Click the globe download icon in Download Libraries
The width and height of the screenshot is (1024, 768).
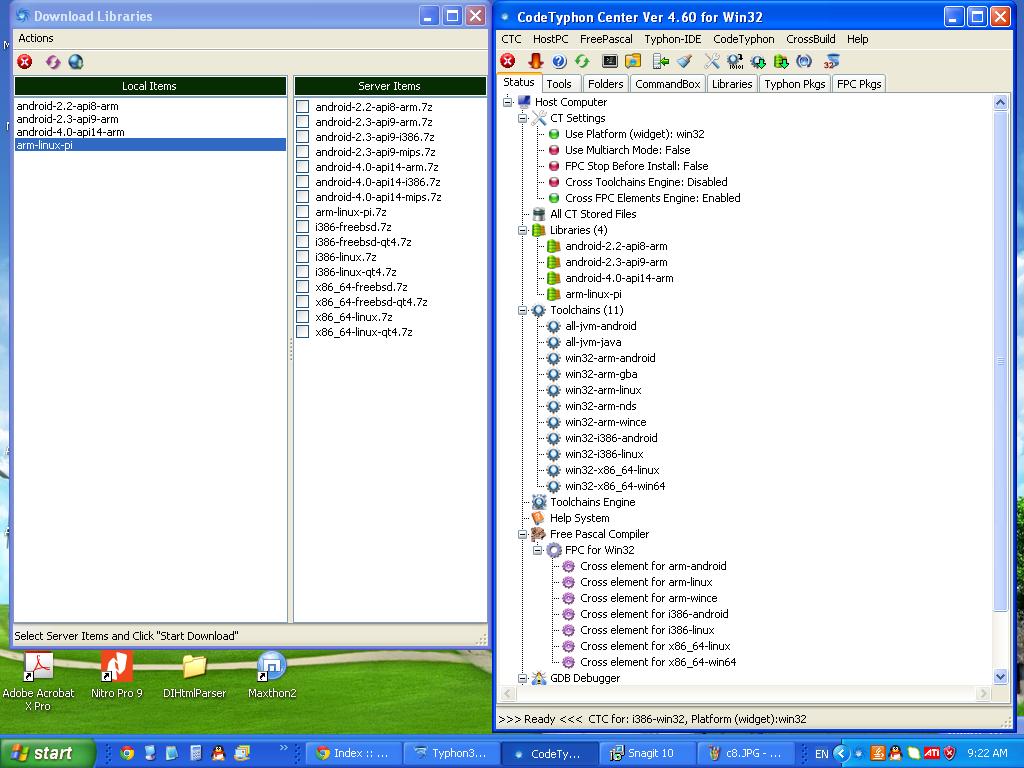pos(76,62)
